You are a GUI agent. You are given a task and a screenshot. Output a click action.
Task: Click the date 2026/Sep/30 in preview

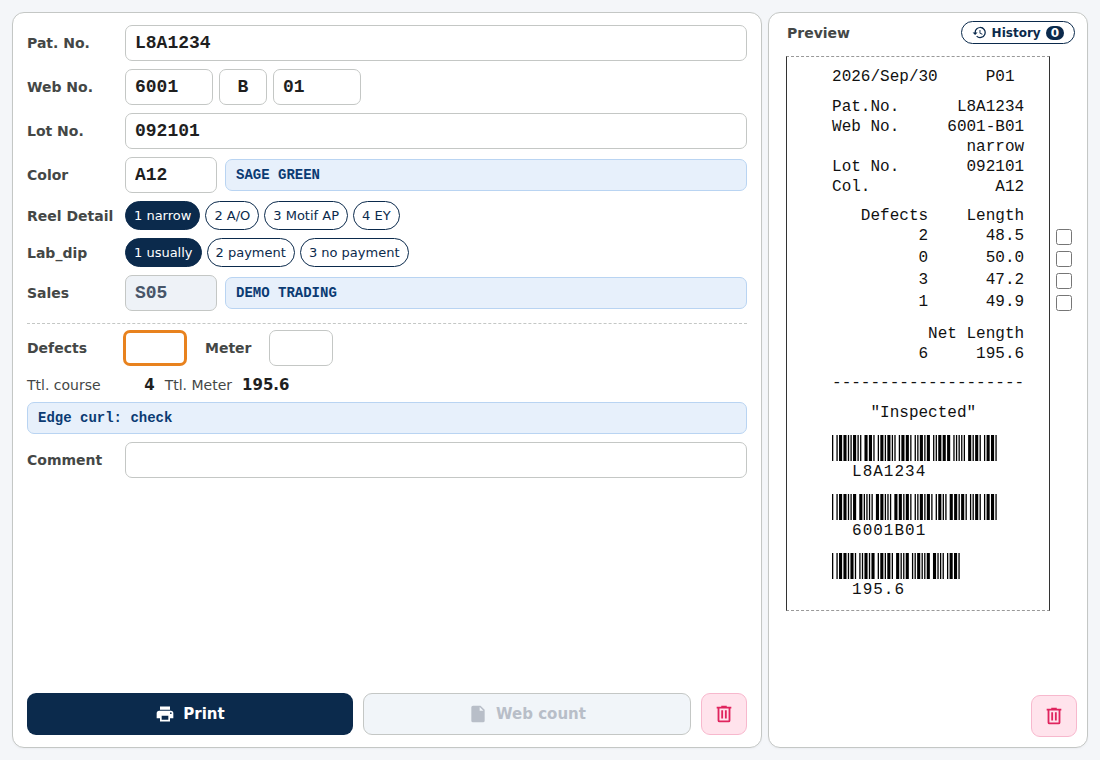pyautogui.click(x=885, y=76)
